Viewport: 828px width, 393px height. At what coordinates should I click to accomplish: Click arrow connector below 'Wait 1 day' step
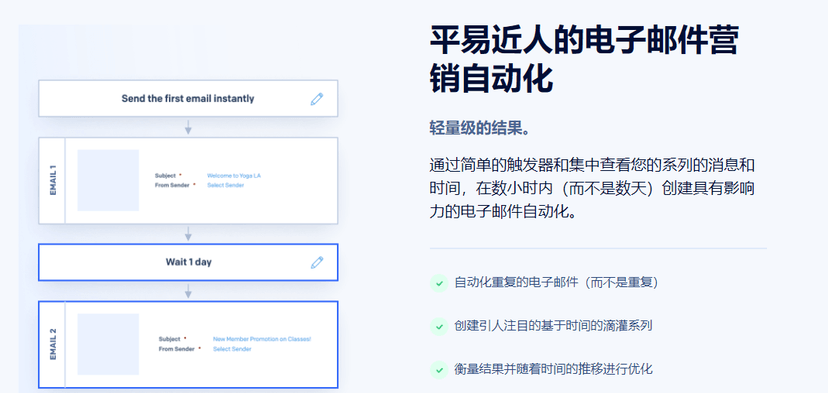coord(188,291)
